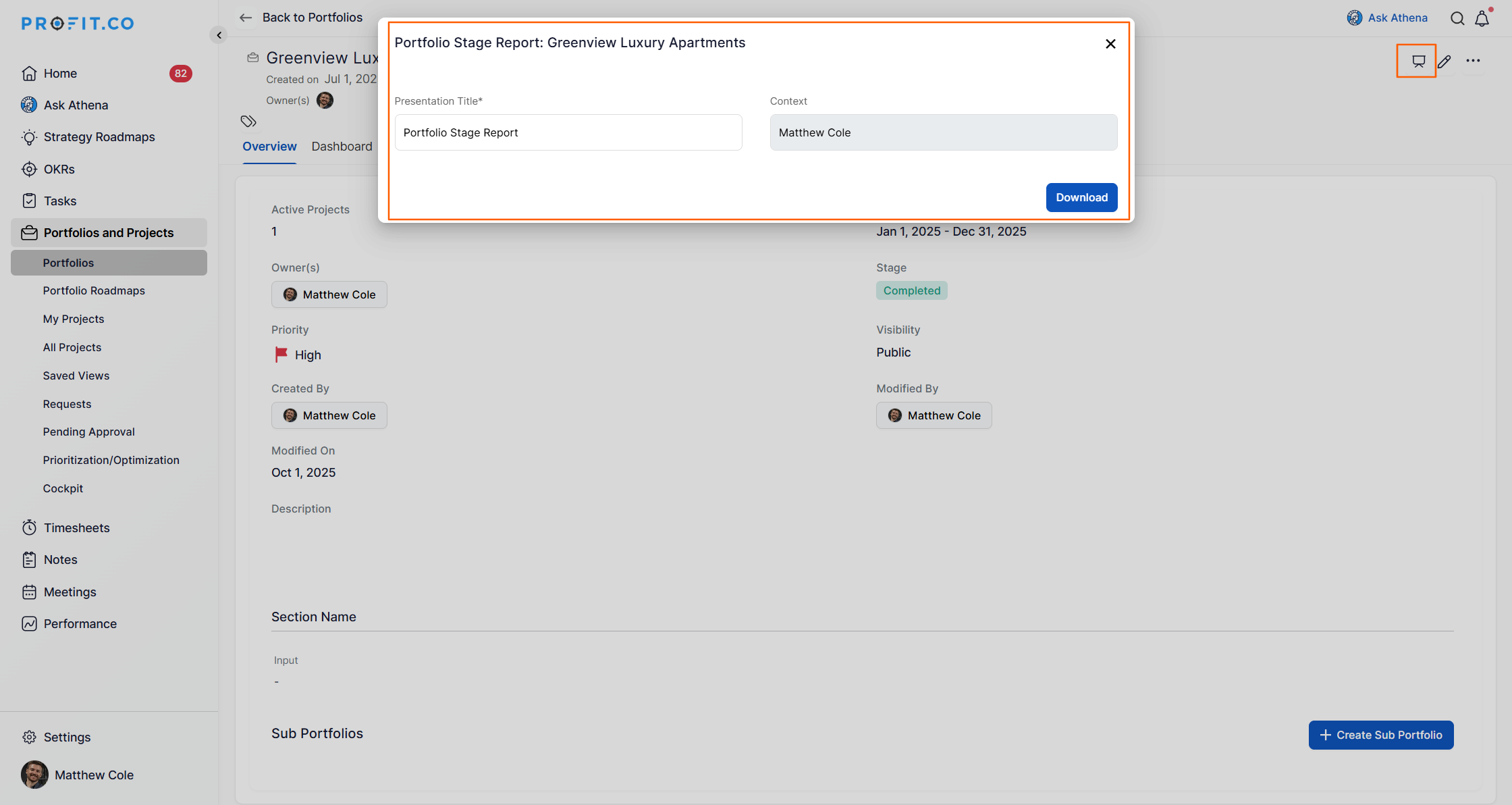Expand Portfolios and Projects menu

[109, 232]
